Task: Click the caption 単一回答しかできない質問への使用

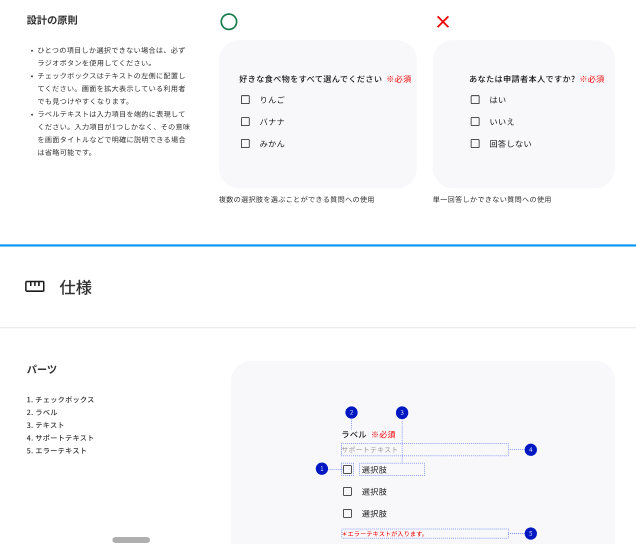Action: tap(492, 200)
